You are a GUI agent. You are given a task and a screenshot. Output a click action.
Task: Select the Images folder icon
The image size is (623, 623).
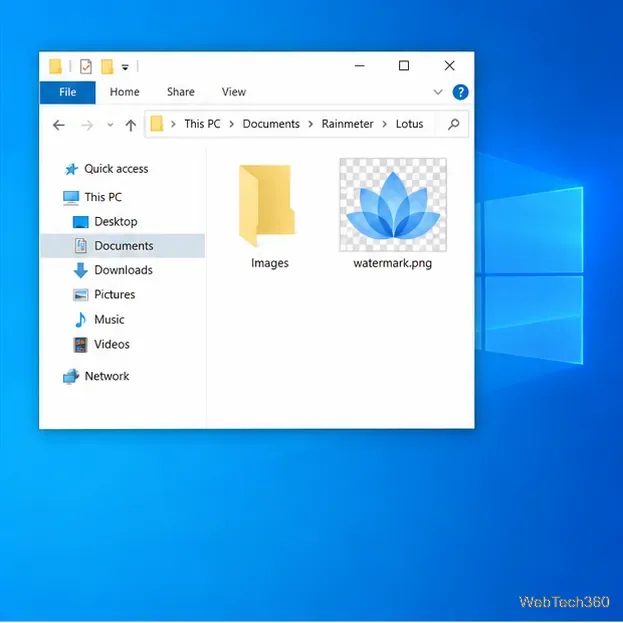(267, 205)
